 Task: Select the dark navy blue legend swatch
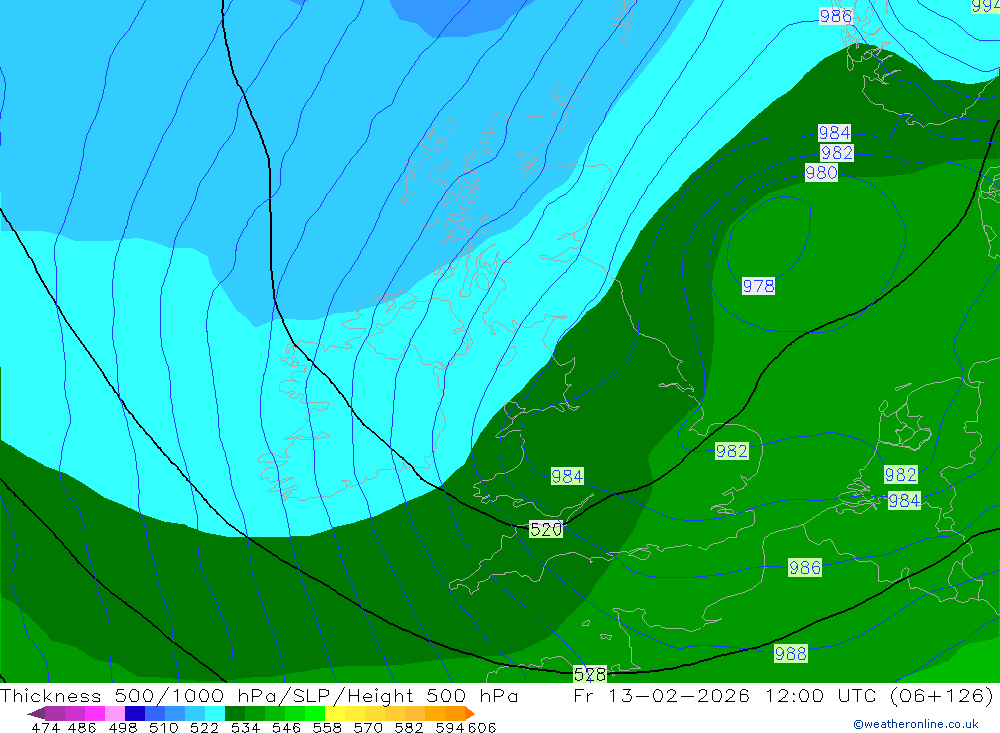pyautogui.click(x=135, y=713)
